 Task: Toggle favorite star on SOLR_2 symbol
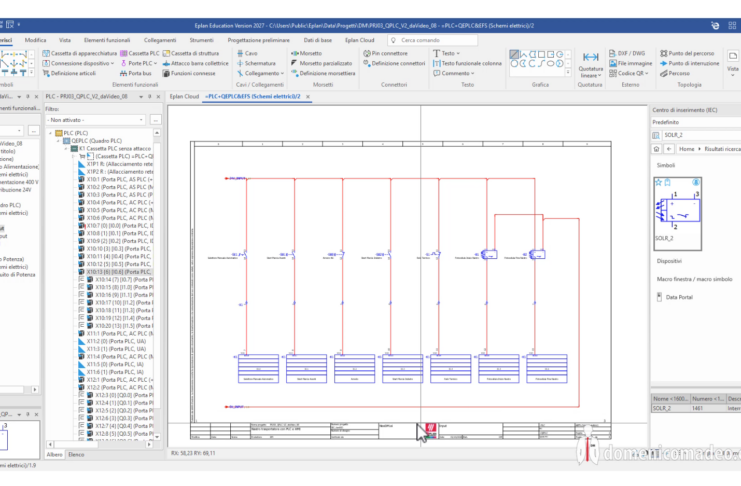tap(658, 182)
